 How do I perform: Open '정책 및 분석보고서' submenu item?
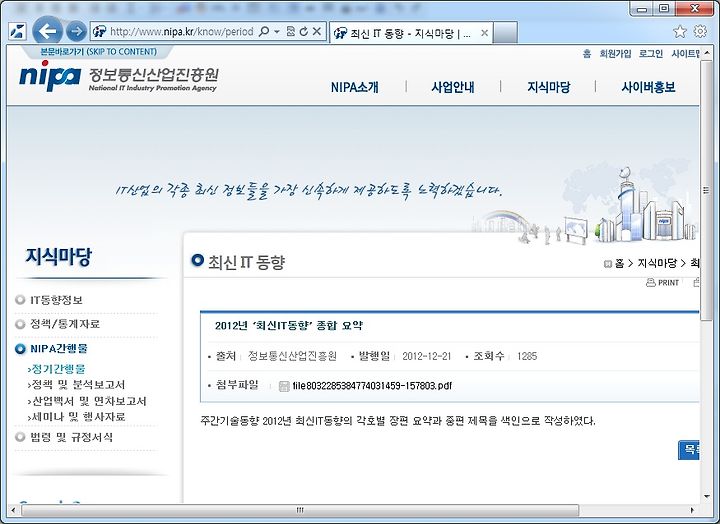coord(78,384)
